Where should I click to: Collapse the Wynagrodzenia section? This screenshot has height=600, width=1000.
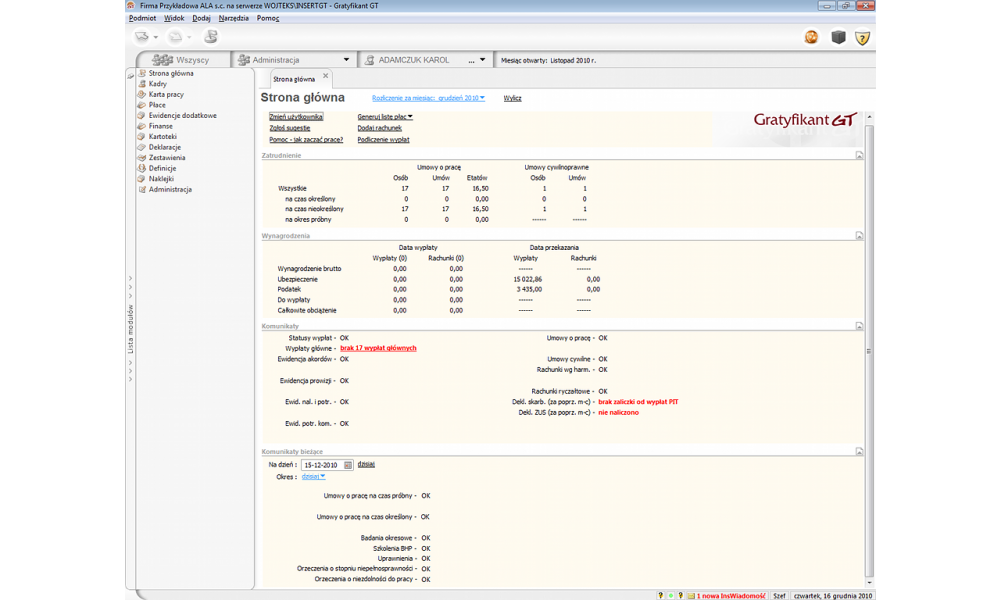point(859,235)
